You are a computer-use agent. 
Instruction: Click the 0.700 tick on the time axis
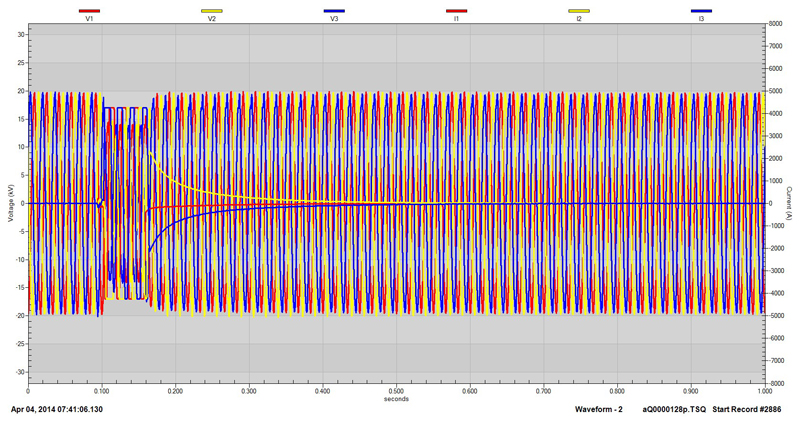(x=543, y=391)
